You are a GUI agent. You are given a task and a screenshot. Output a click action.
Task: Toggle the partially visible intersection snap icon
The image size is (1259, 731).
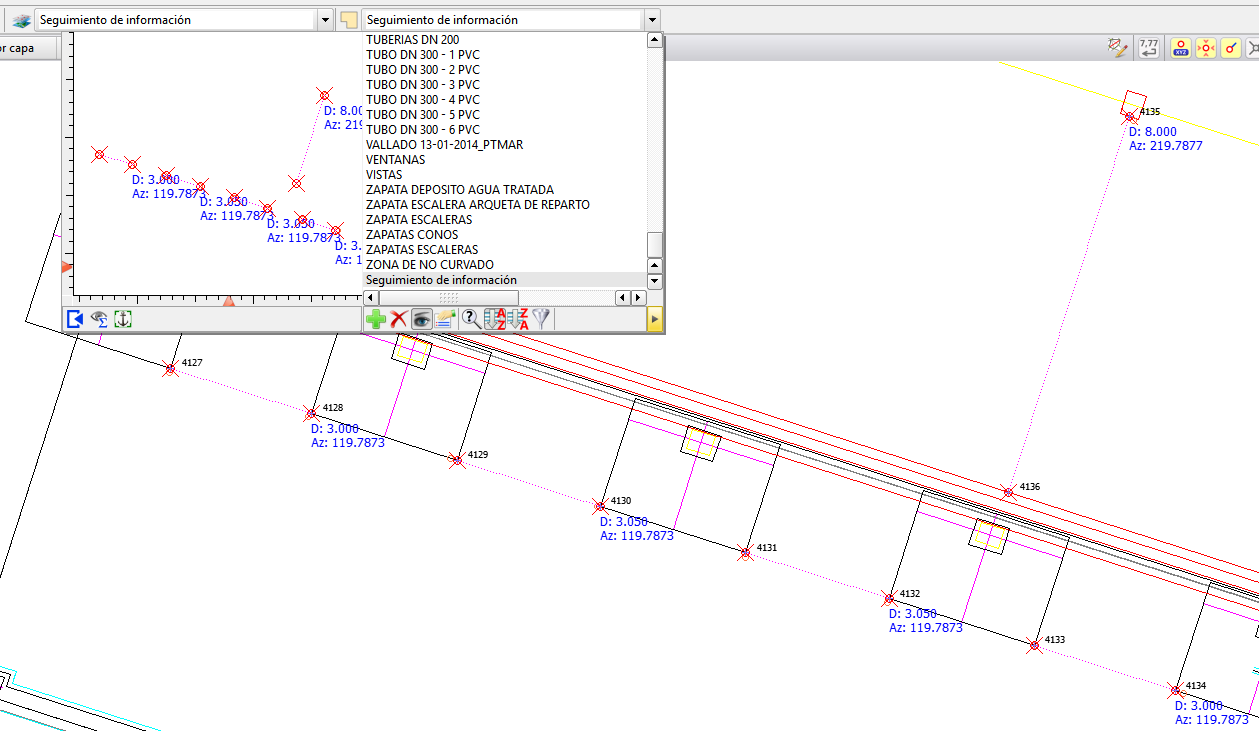pyautogui.click(x=1252, y=47)
